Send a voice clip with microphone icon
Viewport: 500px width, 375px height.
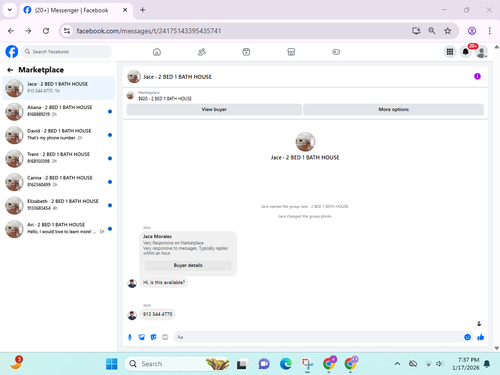[x=130, y=337]
